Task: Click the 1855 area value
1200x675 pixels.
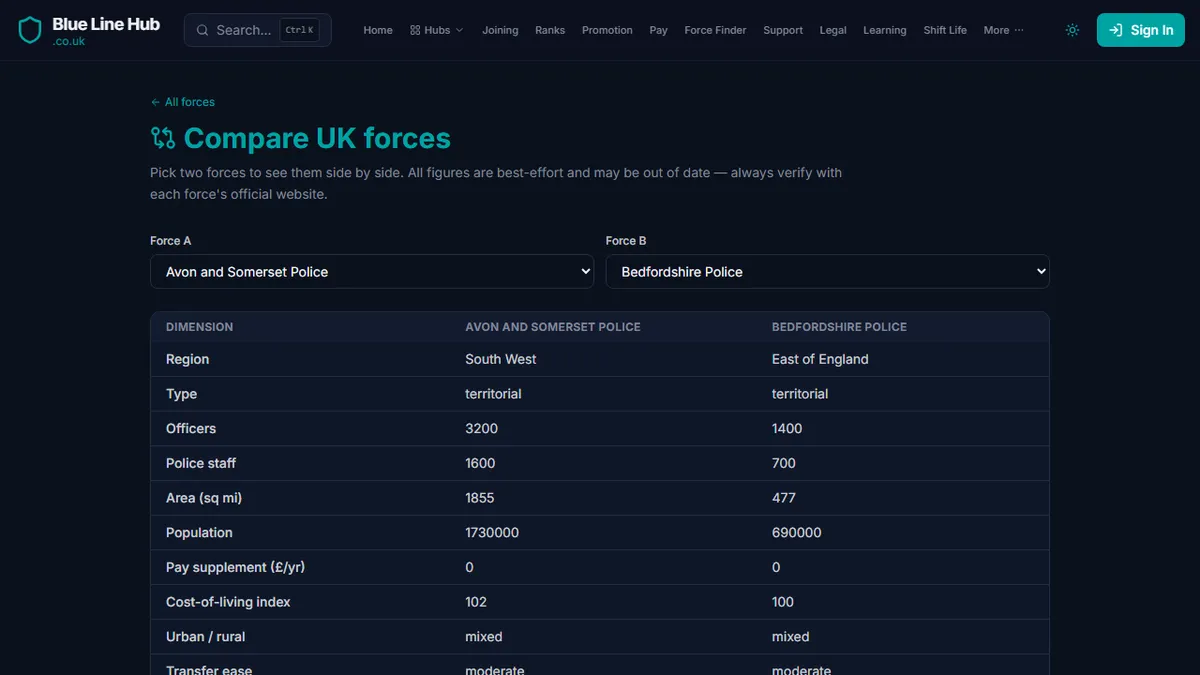Action: pyautogui.click(x=480, y=498)
